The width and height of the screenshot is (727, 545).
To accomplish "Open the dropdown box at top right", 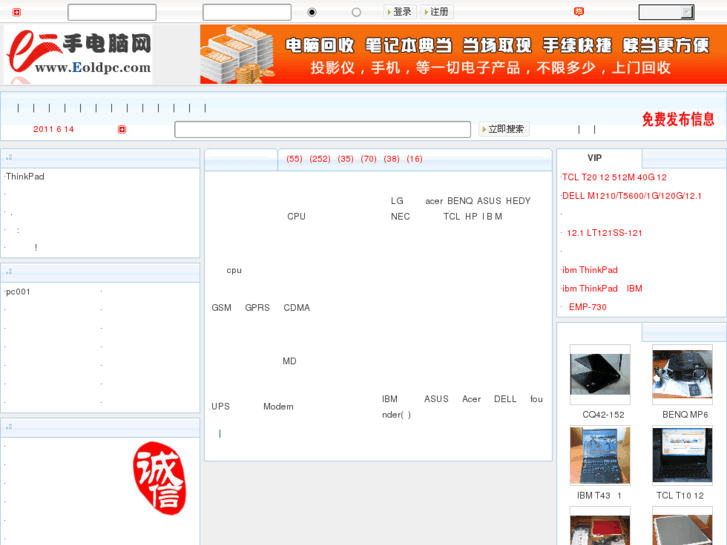I will (x=666, y=12).
